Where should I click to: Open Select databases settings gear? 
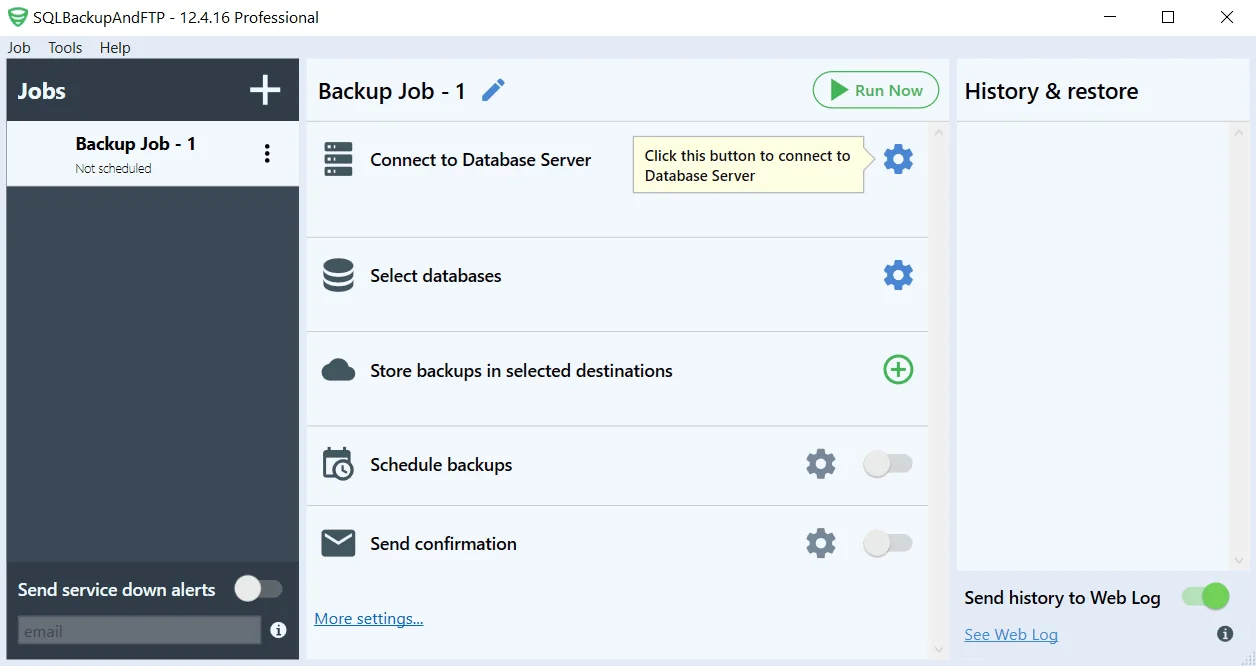pyautogui.click(x=897, y=274)
